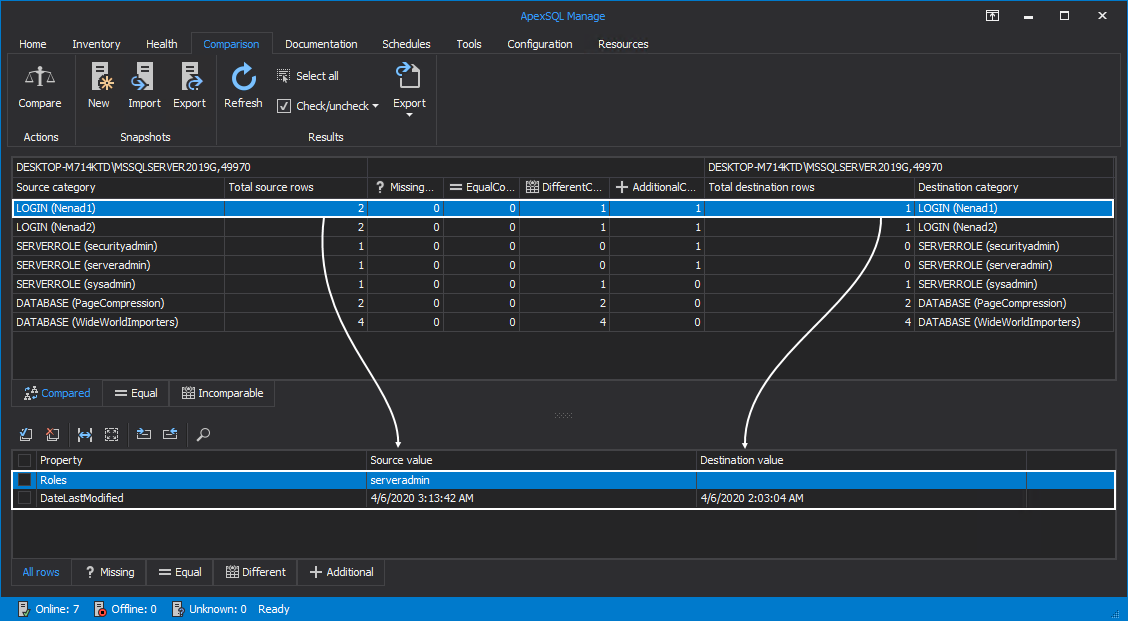Click the DifferentC... column header
This screenshot has height=621, width=1128.
565,187
